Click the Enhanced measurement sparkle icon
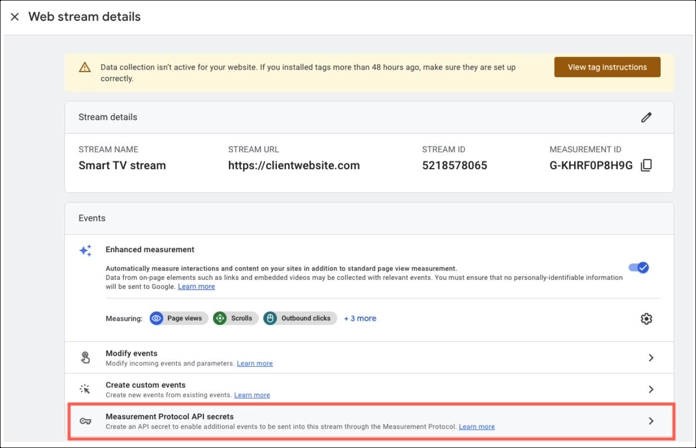The width and height of the screenshot is (696, 448). pyautogui.click(x=85, y=250)
